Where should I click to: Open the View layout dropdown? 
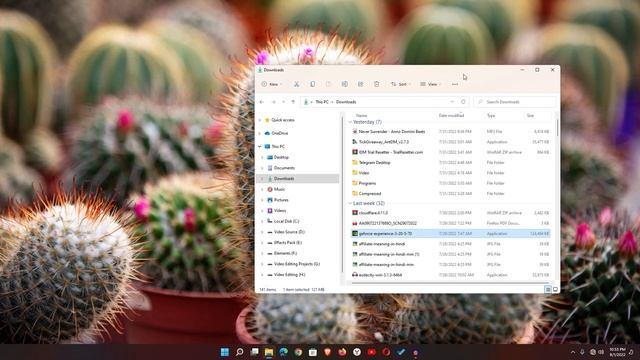coord(431,84)
